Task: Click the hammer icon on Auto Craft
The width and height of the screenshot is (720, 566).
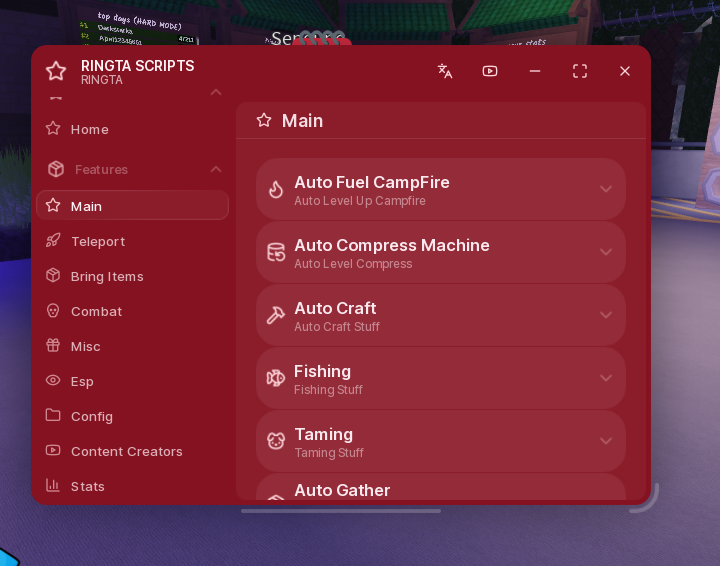Action: [276, 315]
